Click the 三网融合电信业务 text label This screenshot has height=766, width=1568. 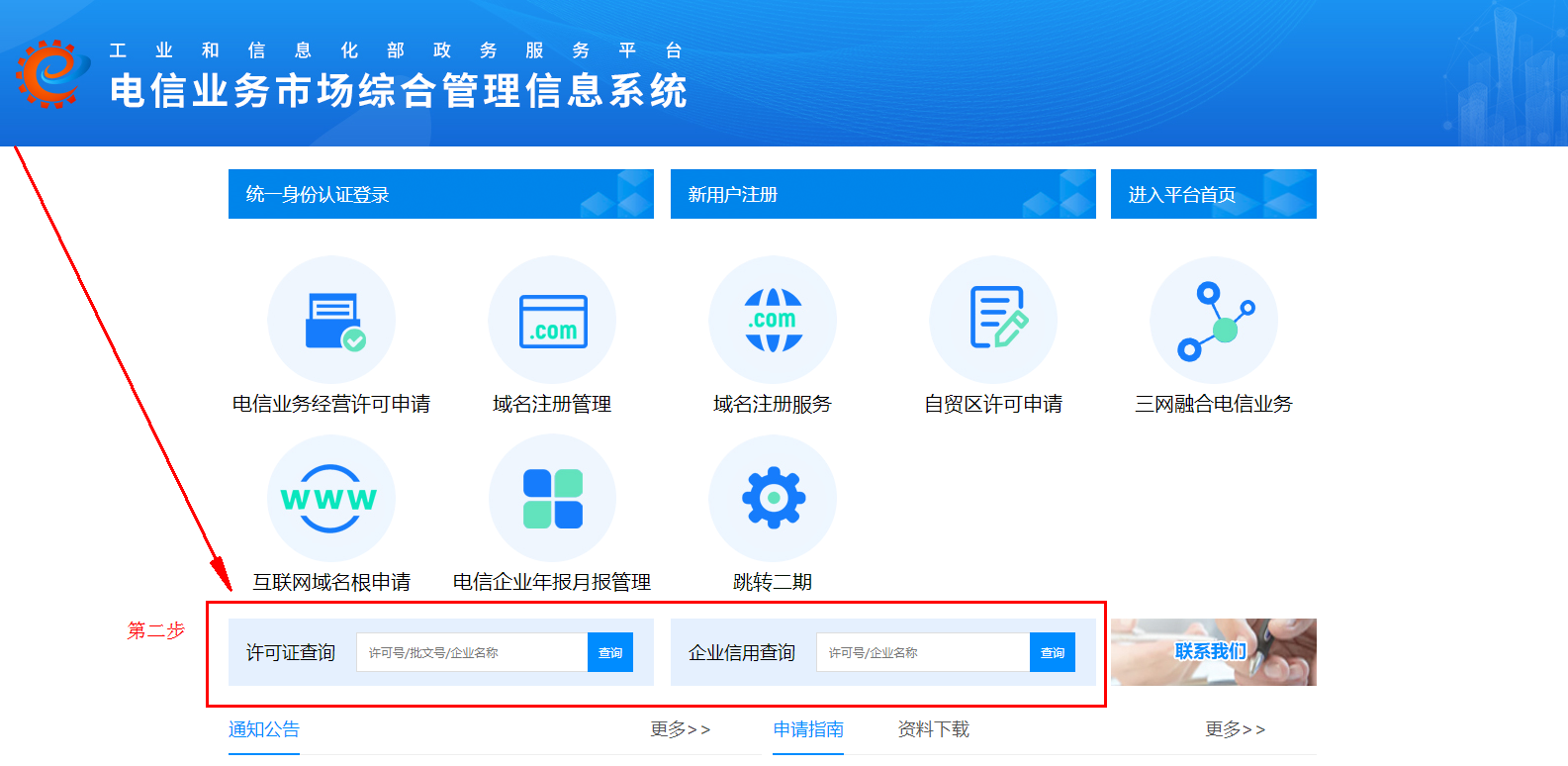coord(1214,404)
